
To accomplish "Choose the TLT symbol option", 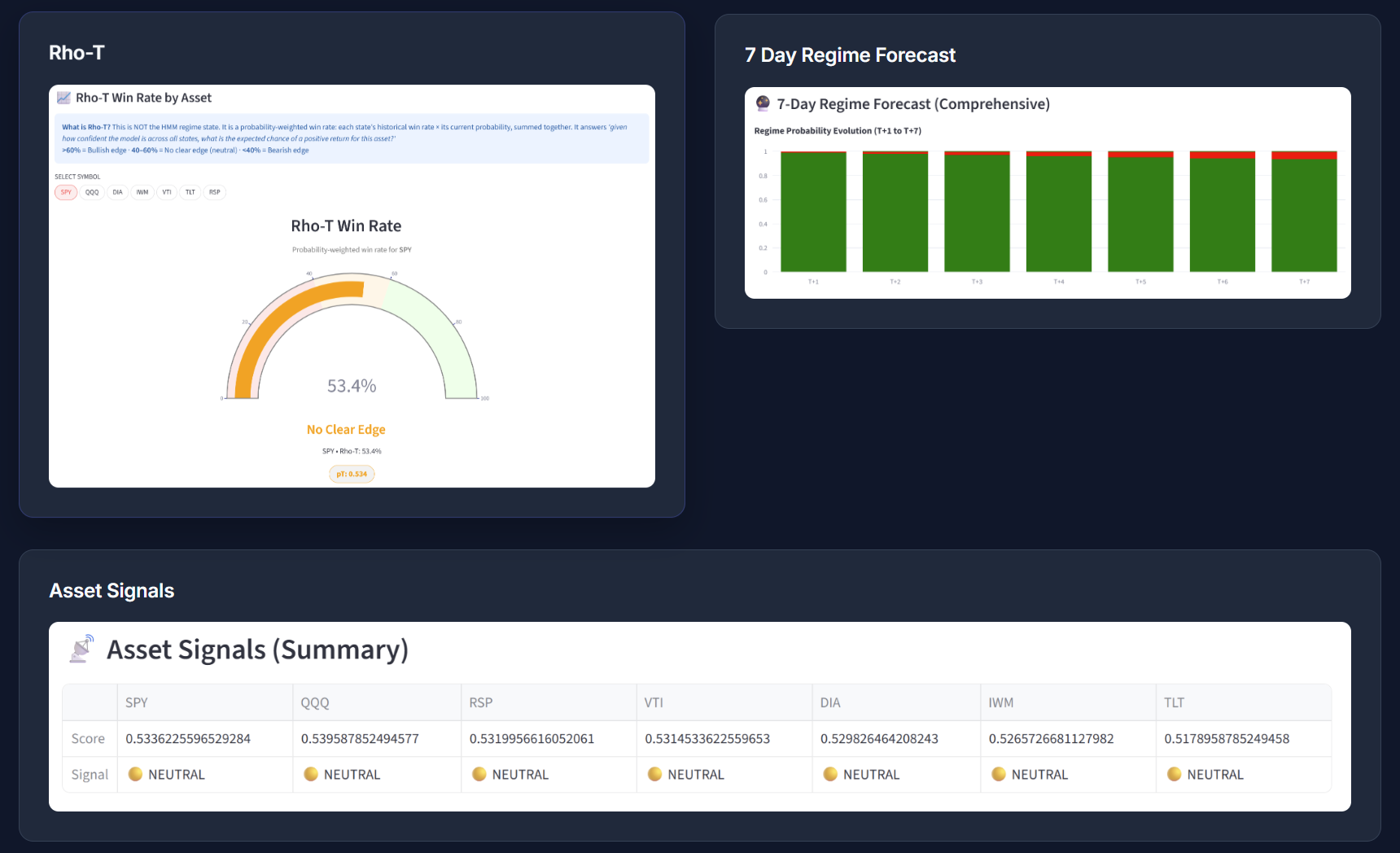I will coord(190,193).
